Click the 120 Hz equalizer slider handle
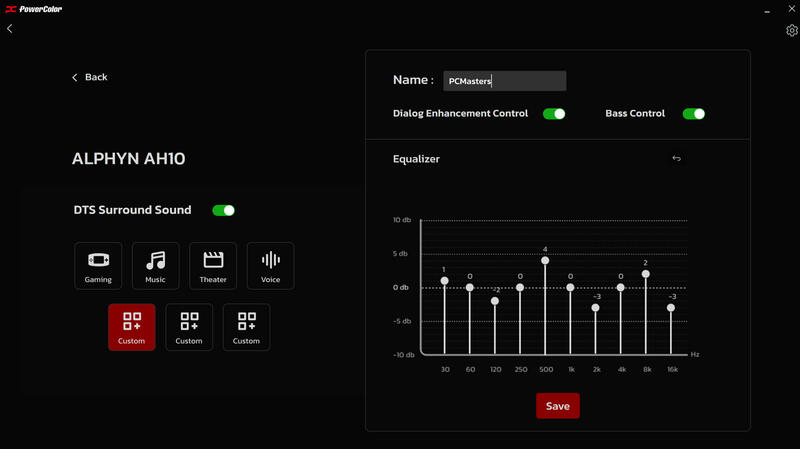Screen dimensions: 800x449 coord(495,301)
